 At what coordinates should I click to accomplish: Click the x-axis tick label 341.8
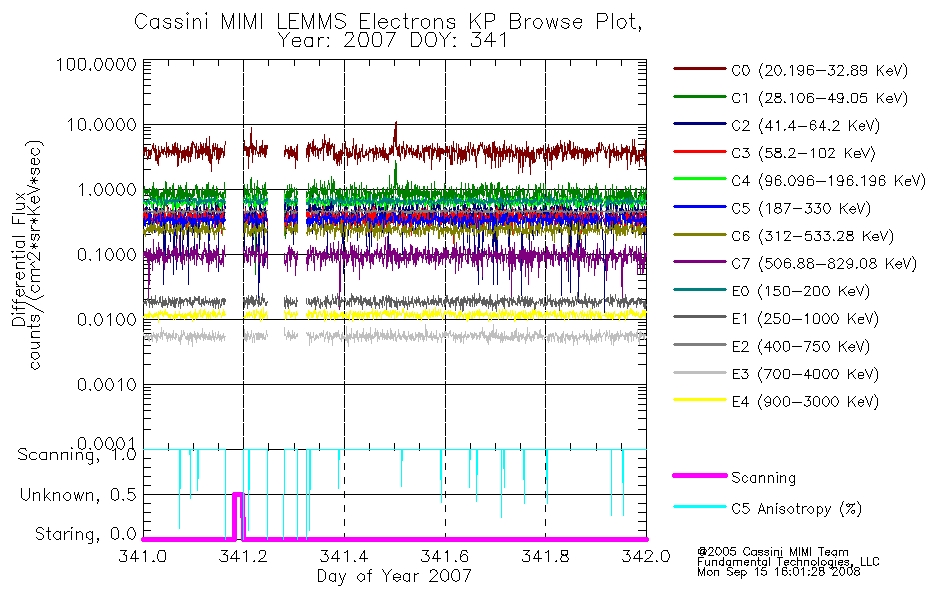[545, 556]
